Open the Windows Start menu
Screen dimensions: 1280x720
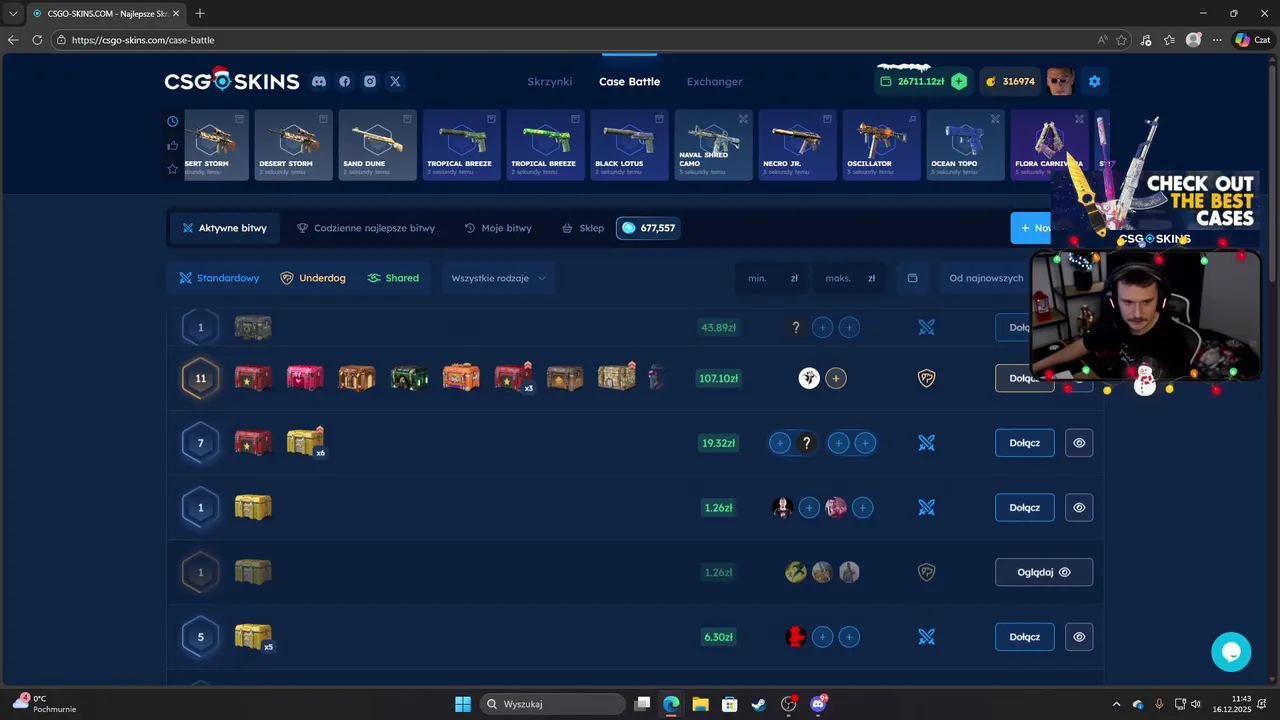click(463, 704)
